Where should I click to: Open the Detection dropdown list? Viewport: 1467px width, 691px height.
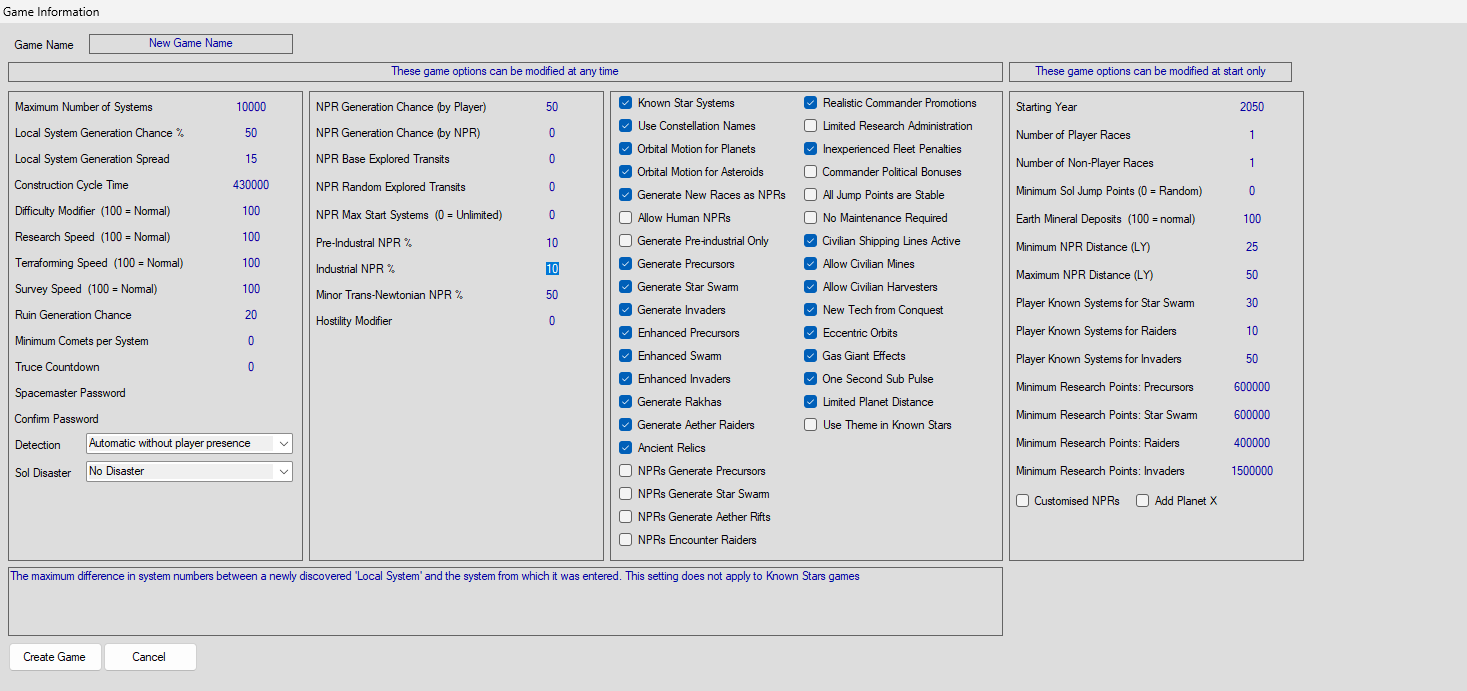click(189, 443)
